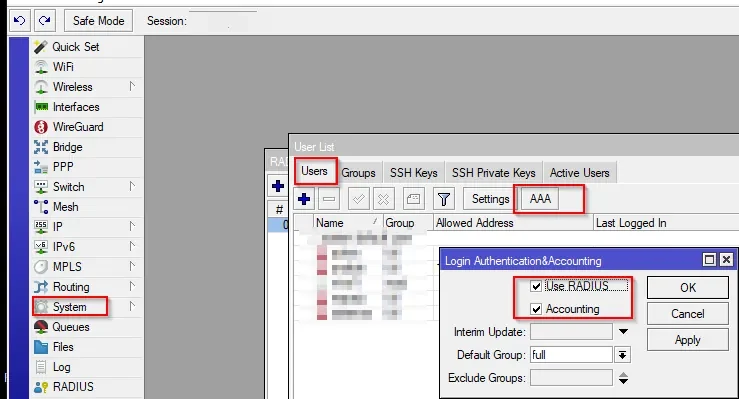Switch to SSH Private Keys tab
Screen dimensions: 739x399
coord(493,173)
